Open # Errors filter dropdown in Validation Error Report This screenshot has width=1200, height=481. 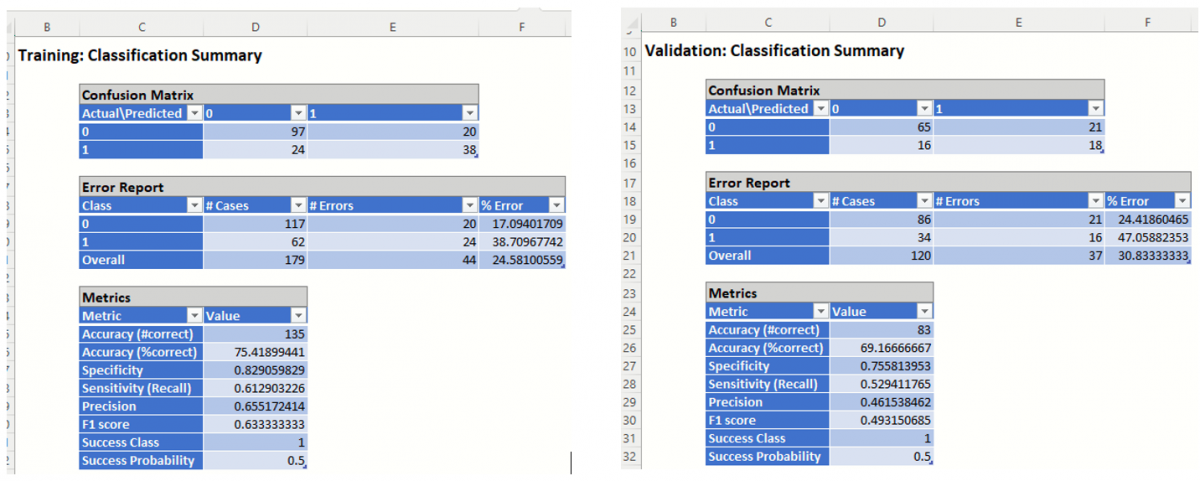click(x=1094, y=201)
